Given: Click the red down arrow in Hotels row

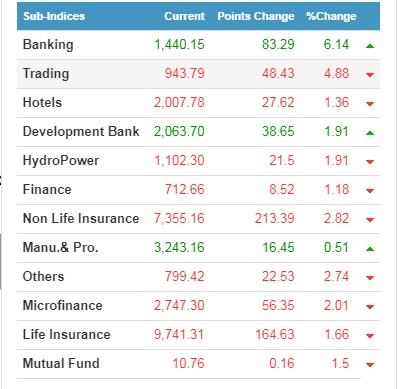Looking at the screenshot, I should pyautogui.click(x=370, y=104).
